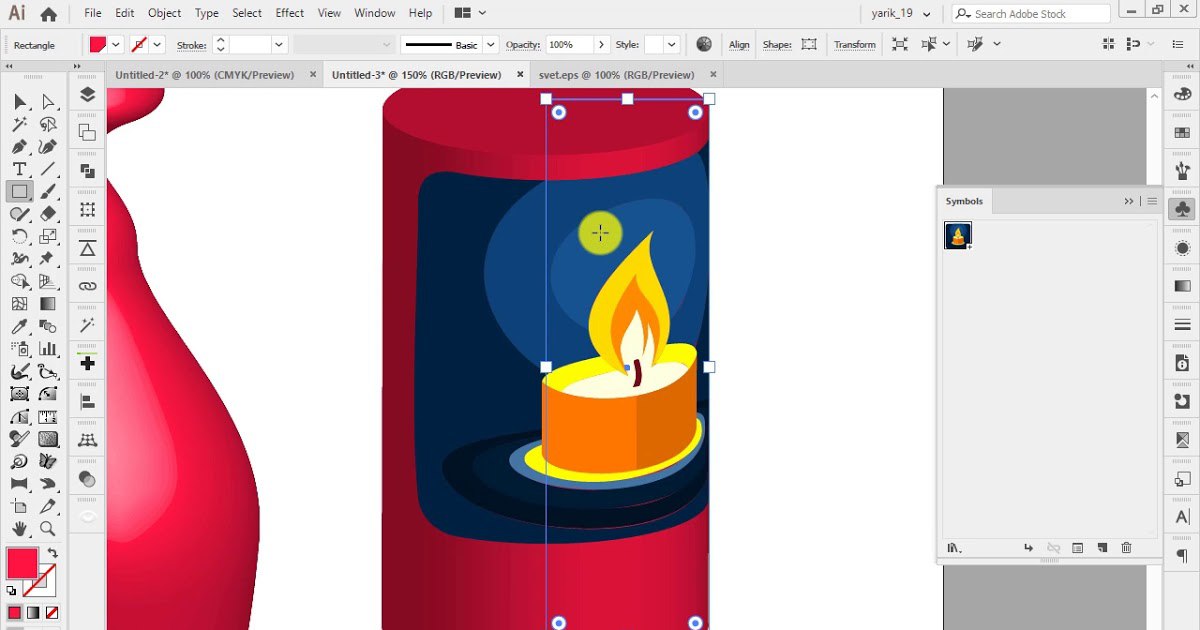Viewport: 1200px width, 630px height.
Task: Open Symbol Libraries menu icon
Action: coord(954,548)
